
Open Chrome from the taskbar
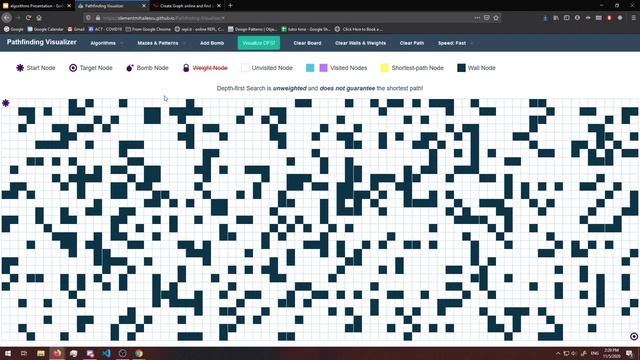coord(139,353)
